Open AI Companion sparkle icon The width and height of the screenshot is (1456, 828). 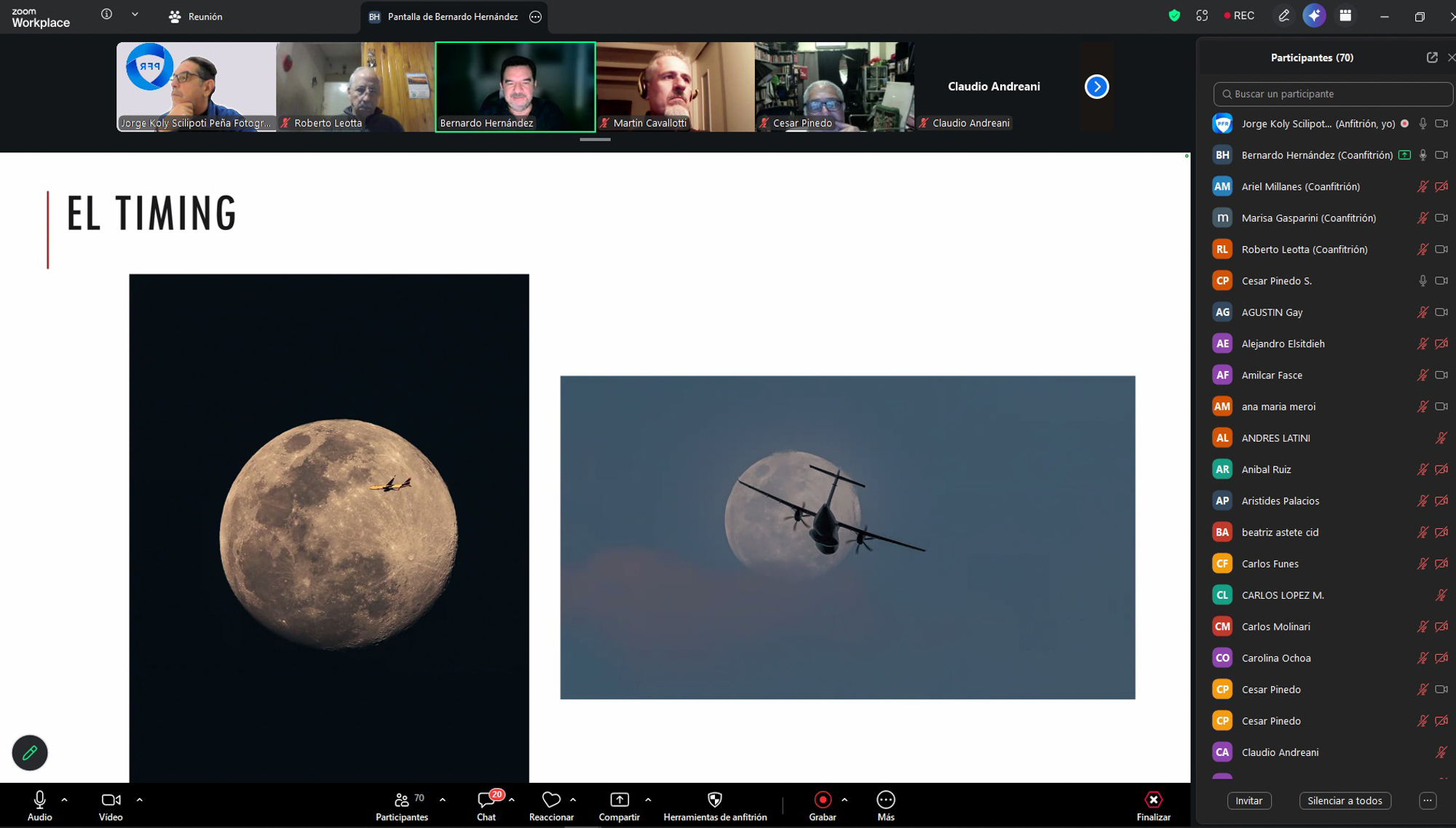(1314, 15)
